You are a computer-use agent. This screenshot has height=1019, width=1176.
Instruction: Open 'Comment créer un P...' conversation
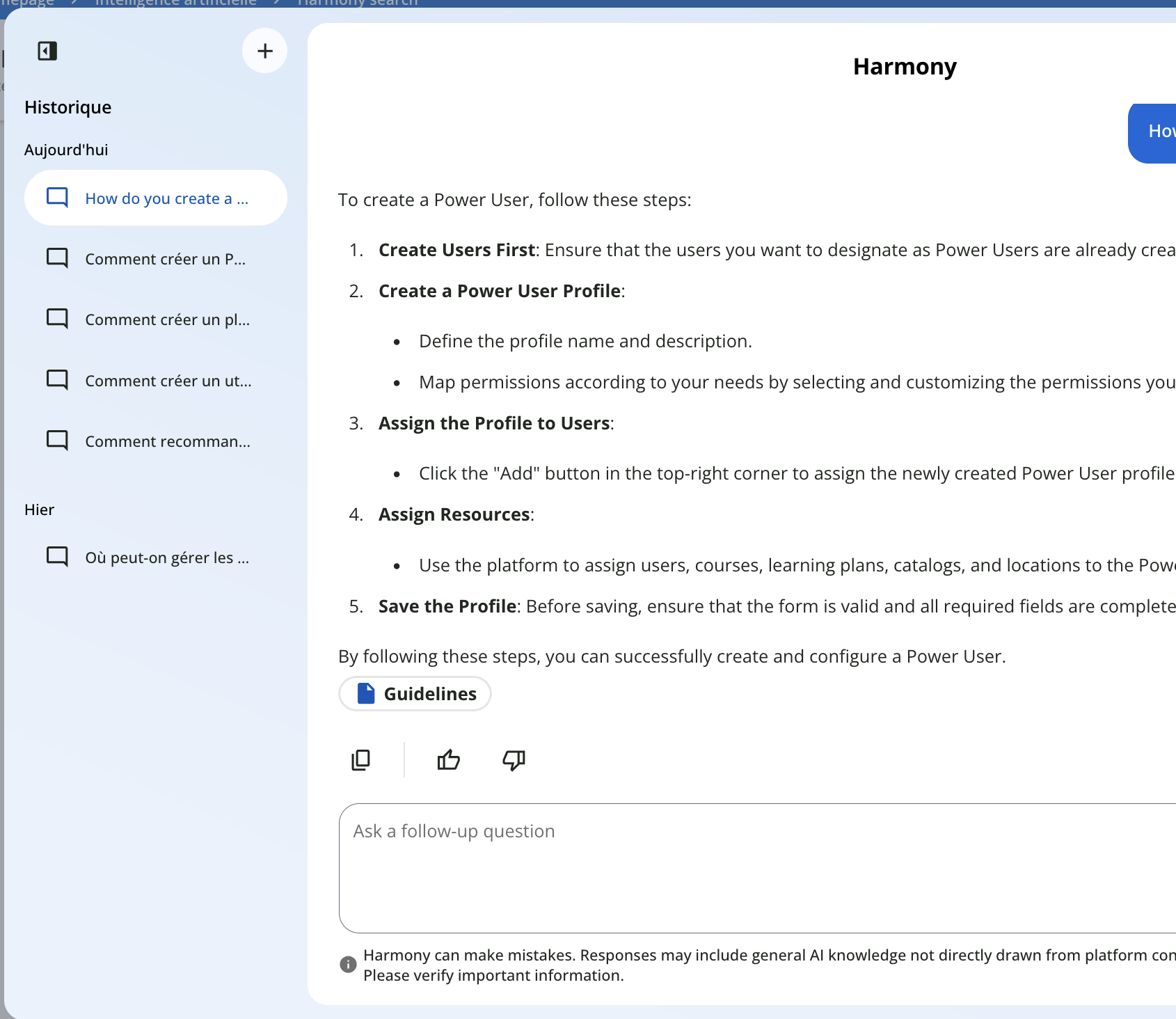coord(156,259)
